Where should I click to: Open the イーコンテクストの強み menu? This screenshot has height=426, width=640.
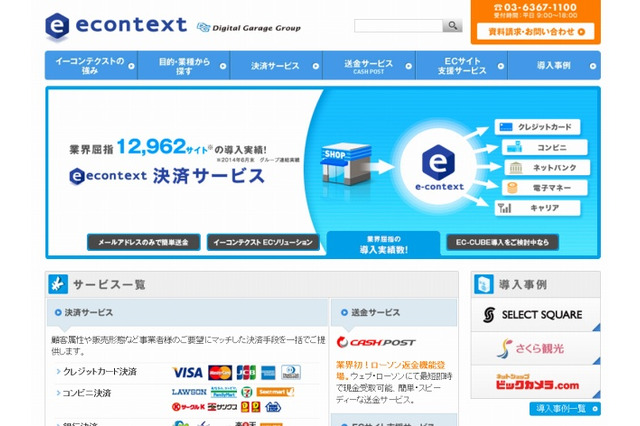(x=91, y=65)
